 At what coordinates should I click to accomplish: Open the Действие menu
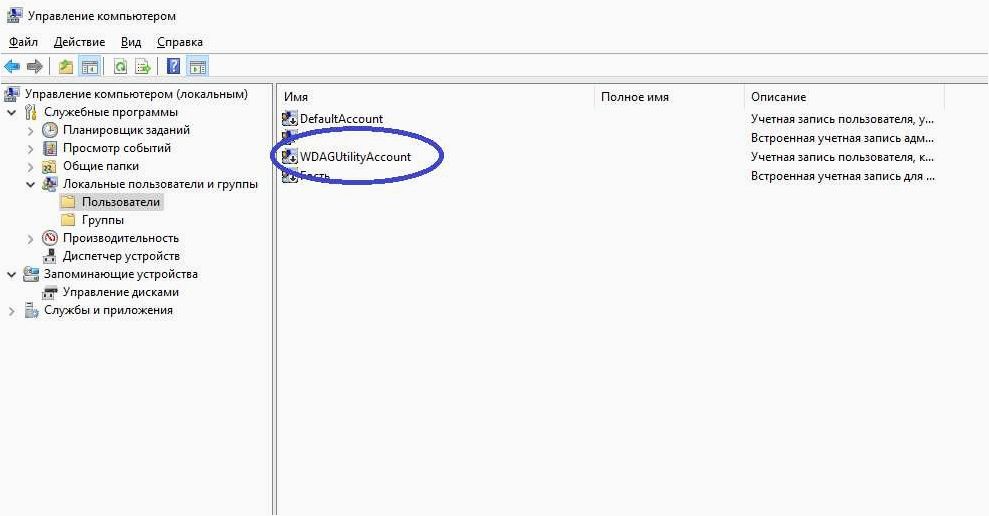click(79, 42)
